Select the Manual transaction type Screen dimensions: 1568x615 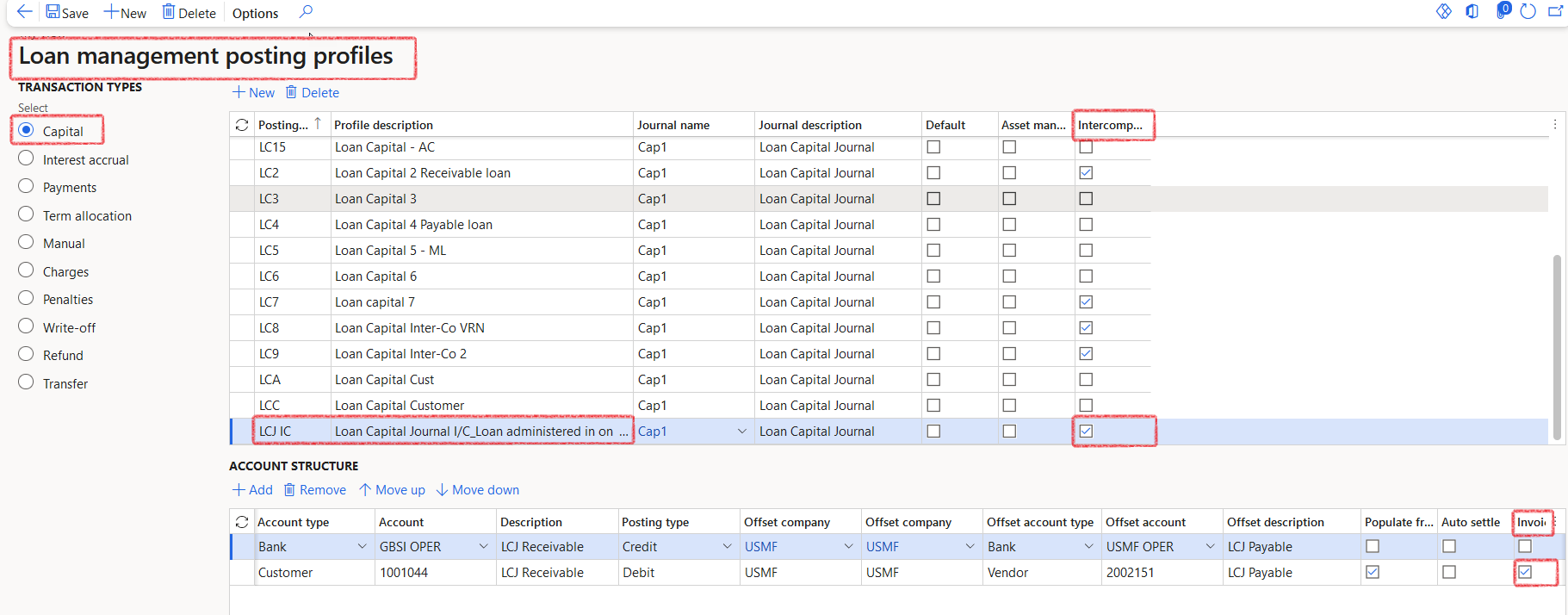pos(27,242)
